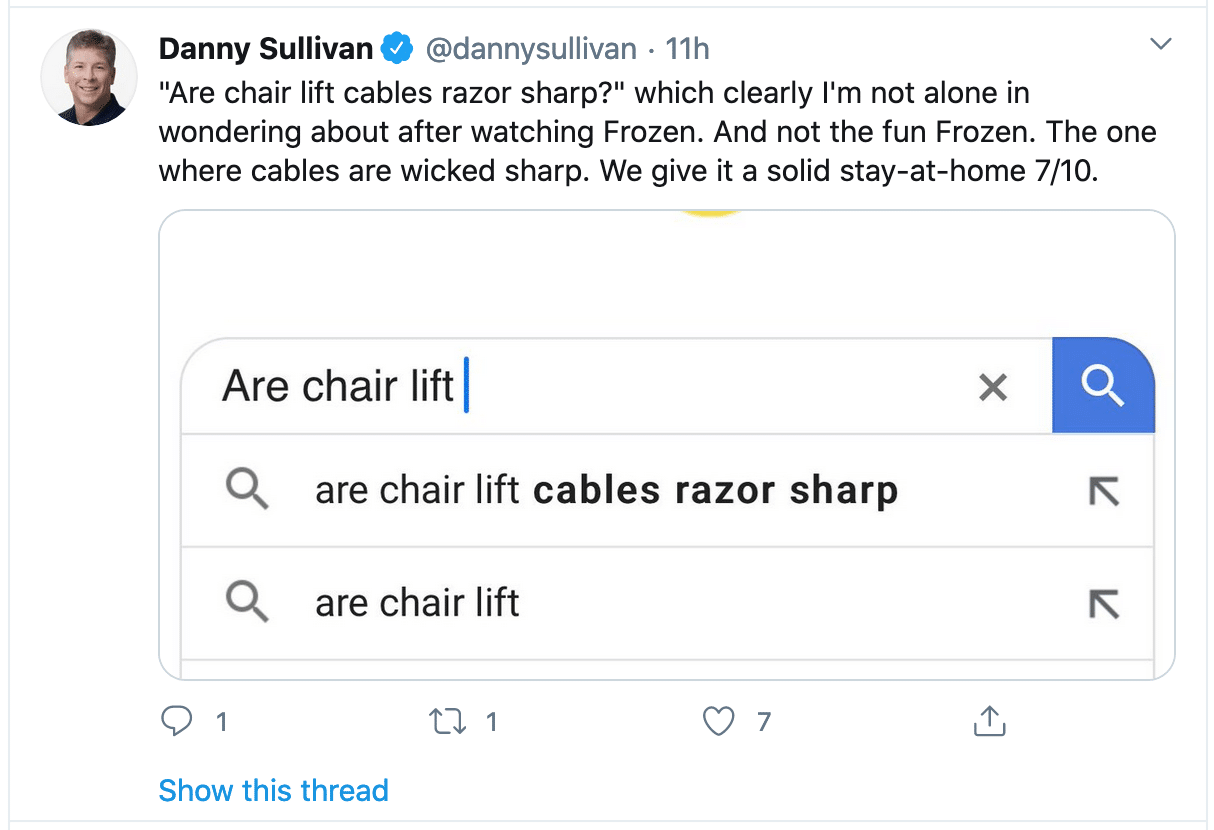Screen dimensions: 1214x830
Task: Like the tweet with the heart icon
Action: (x=718, y=721)
